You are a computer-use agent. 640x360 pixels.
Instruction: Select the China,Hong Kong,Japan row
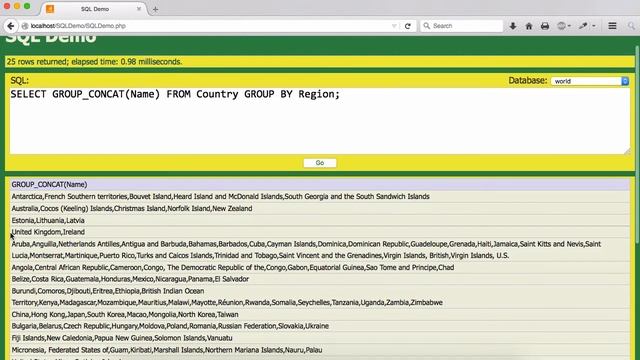[x=320, y=314]
